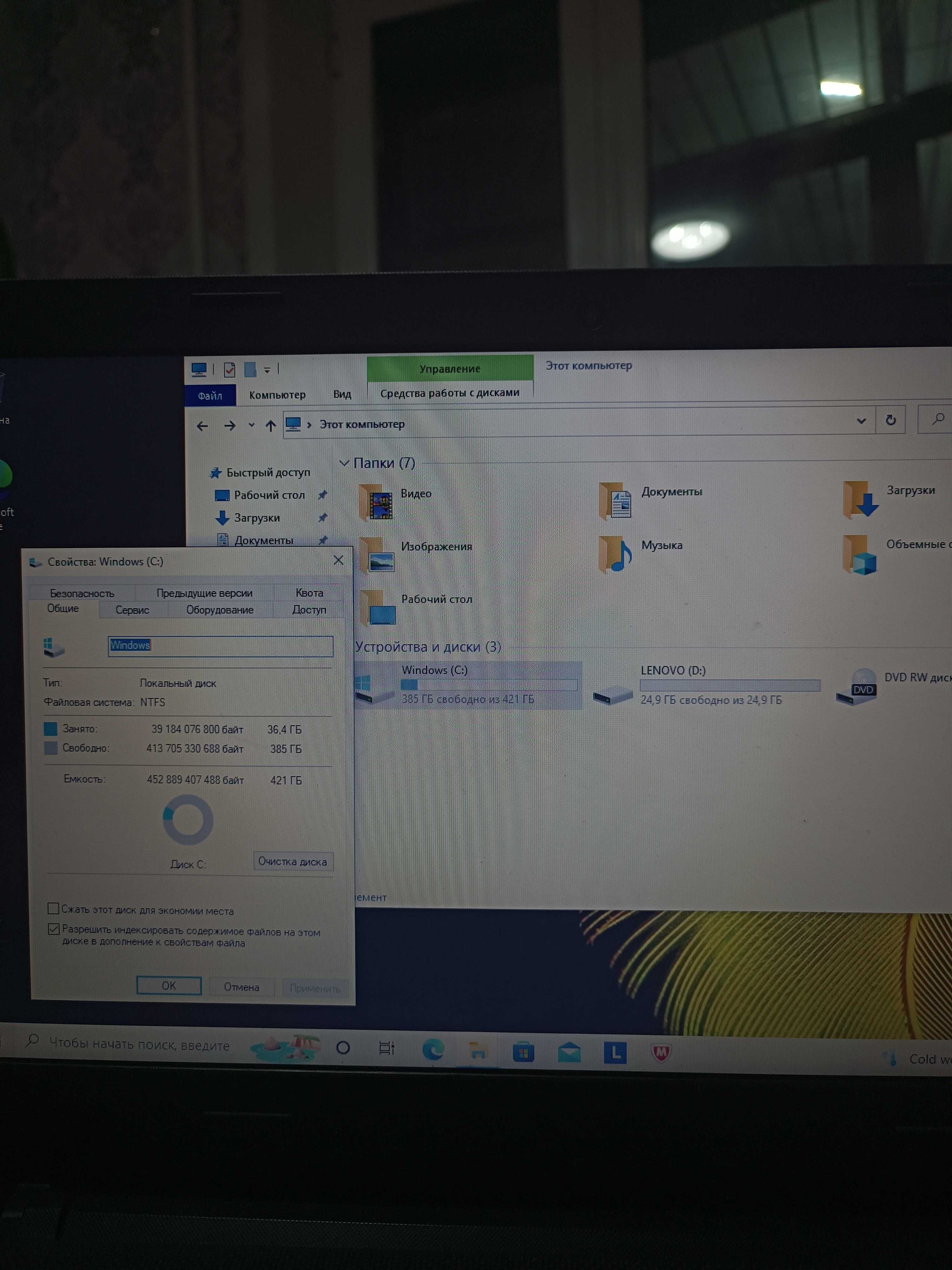Click the Windows (C:) usage bar
Screen dimensions: 952x1270
pyautogui.click(x=489, y=685)
